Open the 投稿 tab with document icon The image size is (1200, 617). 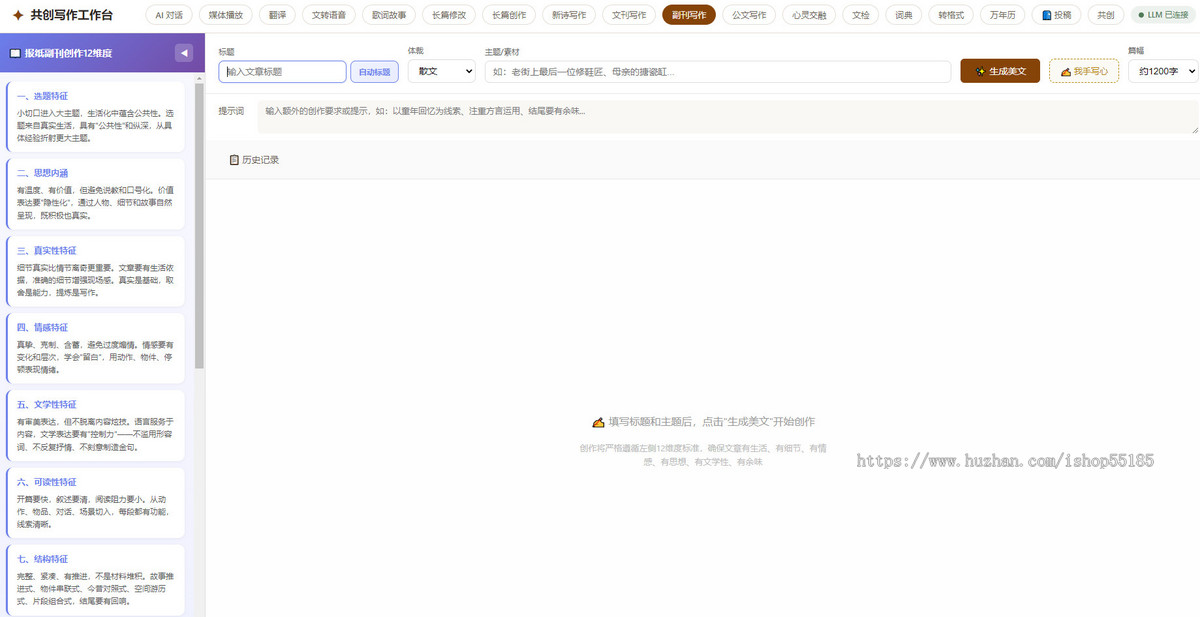pyautogui.click(x=1055, y=15)
